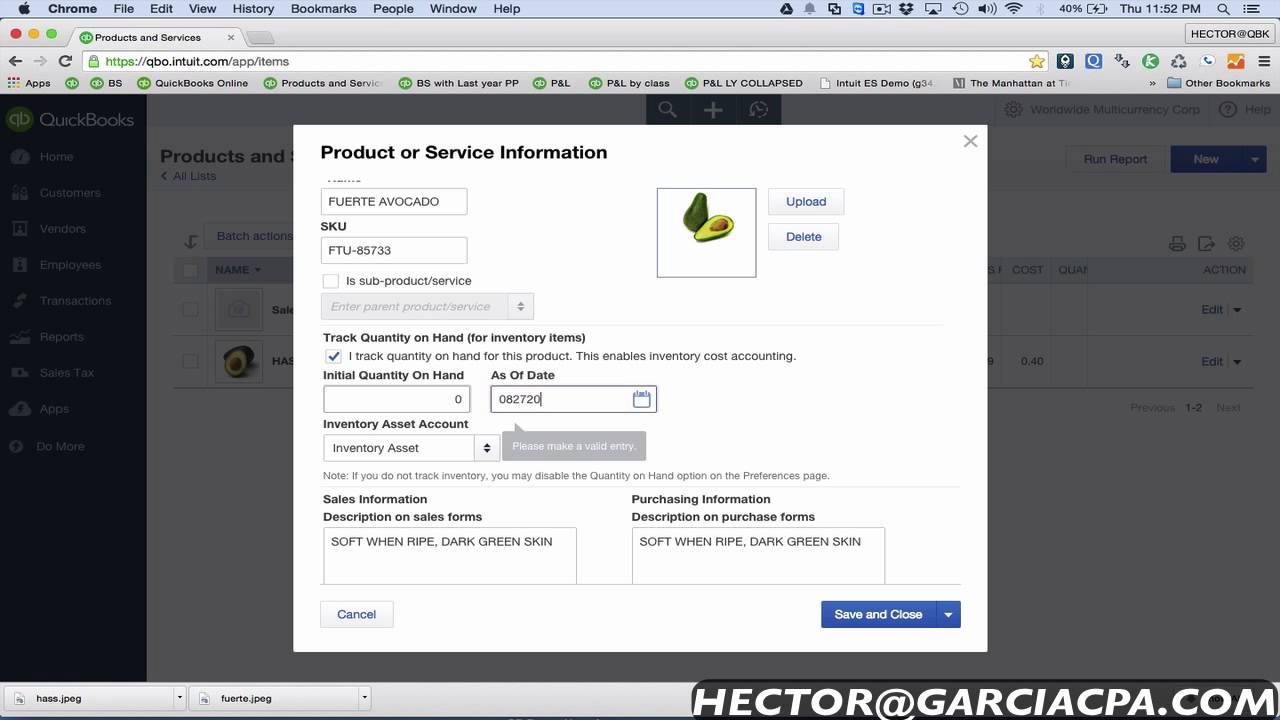1280x720 pixels.
Task: Open the action dropdown on the first product row
Action: pyautogui.click(x=1237, y=310)
